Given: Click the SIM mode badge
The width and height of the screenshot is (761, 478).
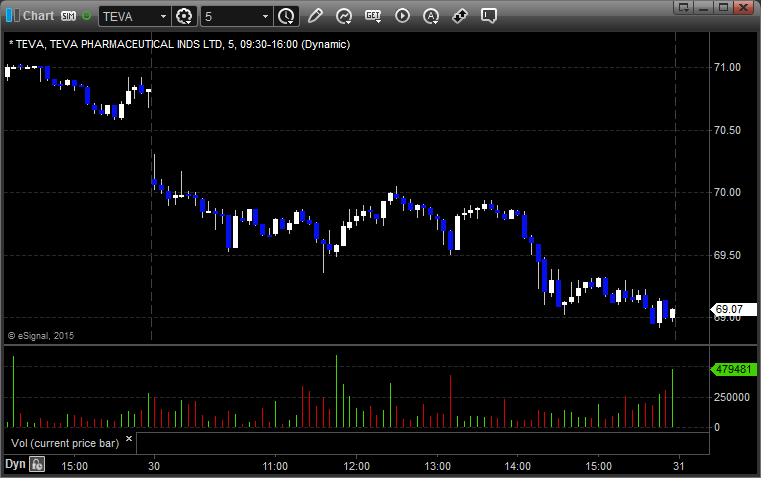Looking at the screenshot, I should click(x=68, y=16).
